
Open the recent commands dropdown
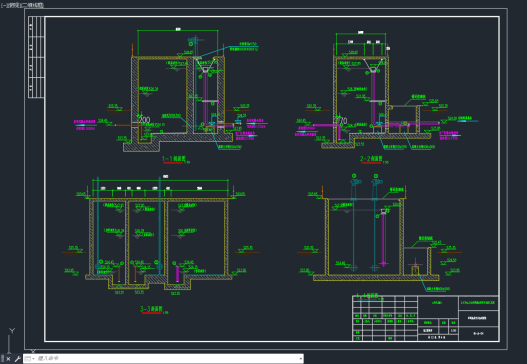tap(29, 359)
